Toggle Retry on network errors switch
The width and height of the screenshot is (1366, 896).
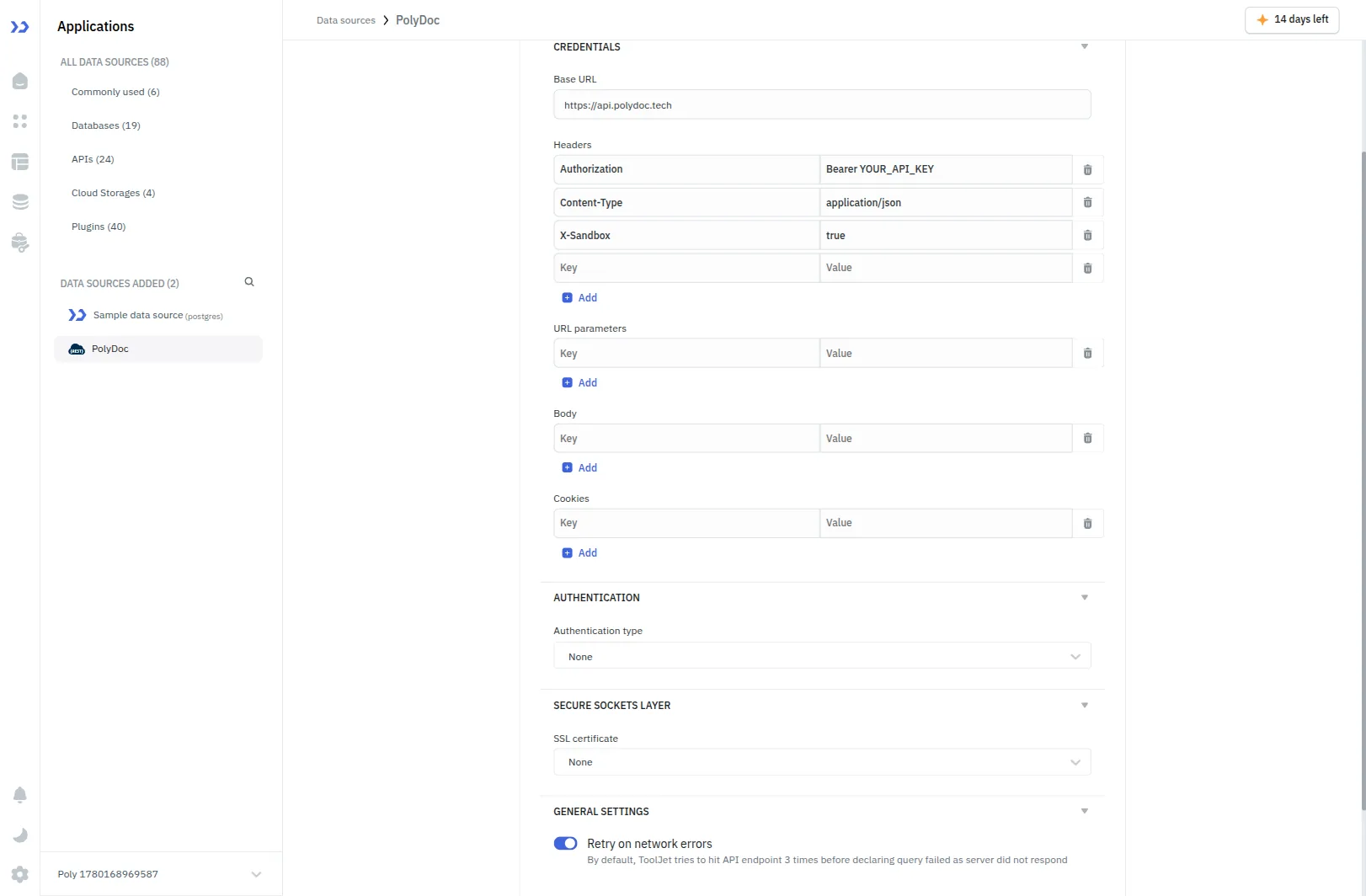[x=565, y=844]
